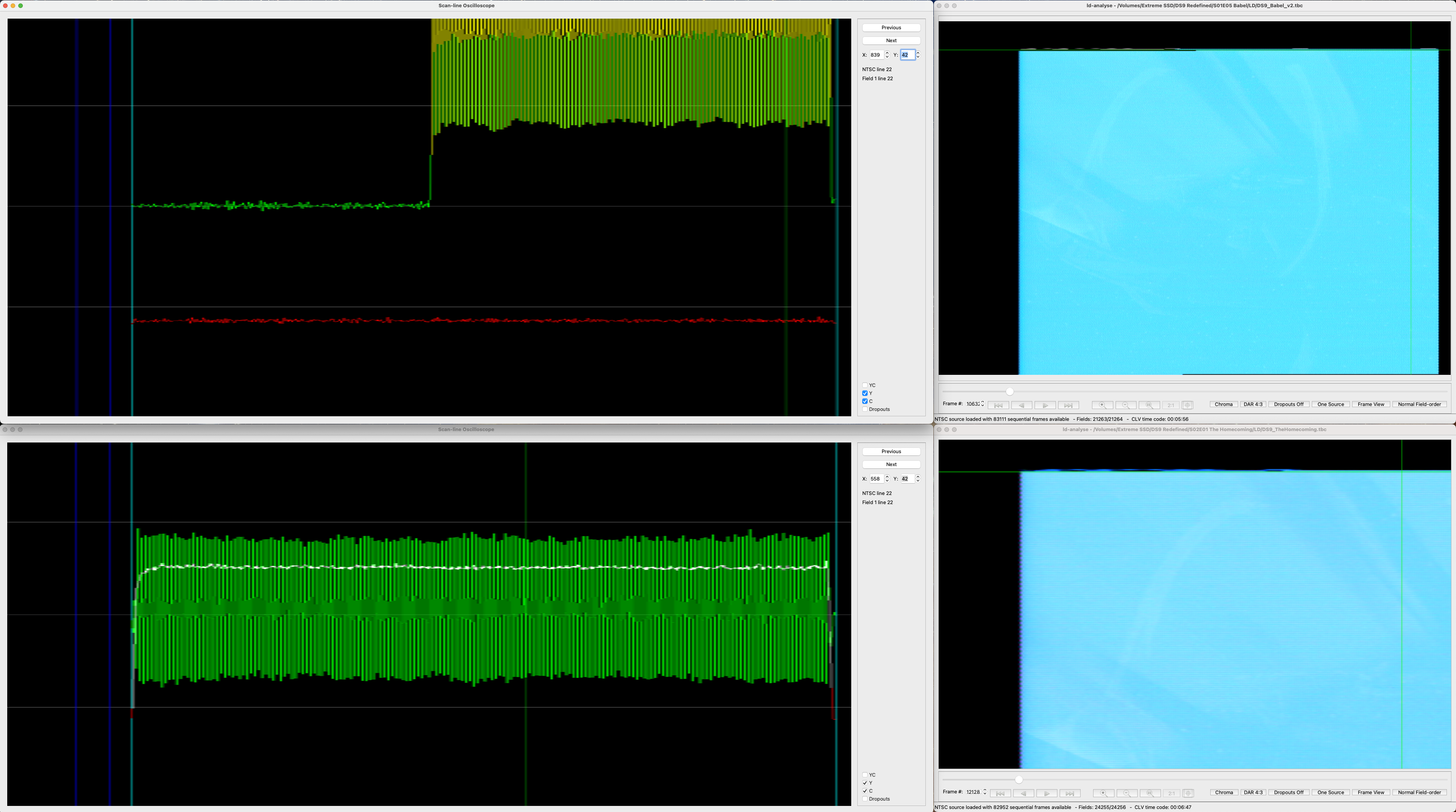Click original-size zoom icon in Homecoming viewer
The width and height of the screenshot is (1456, 812).
(x=1150, y=793)
